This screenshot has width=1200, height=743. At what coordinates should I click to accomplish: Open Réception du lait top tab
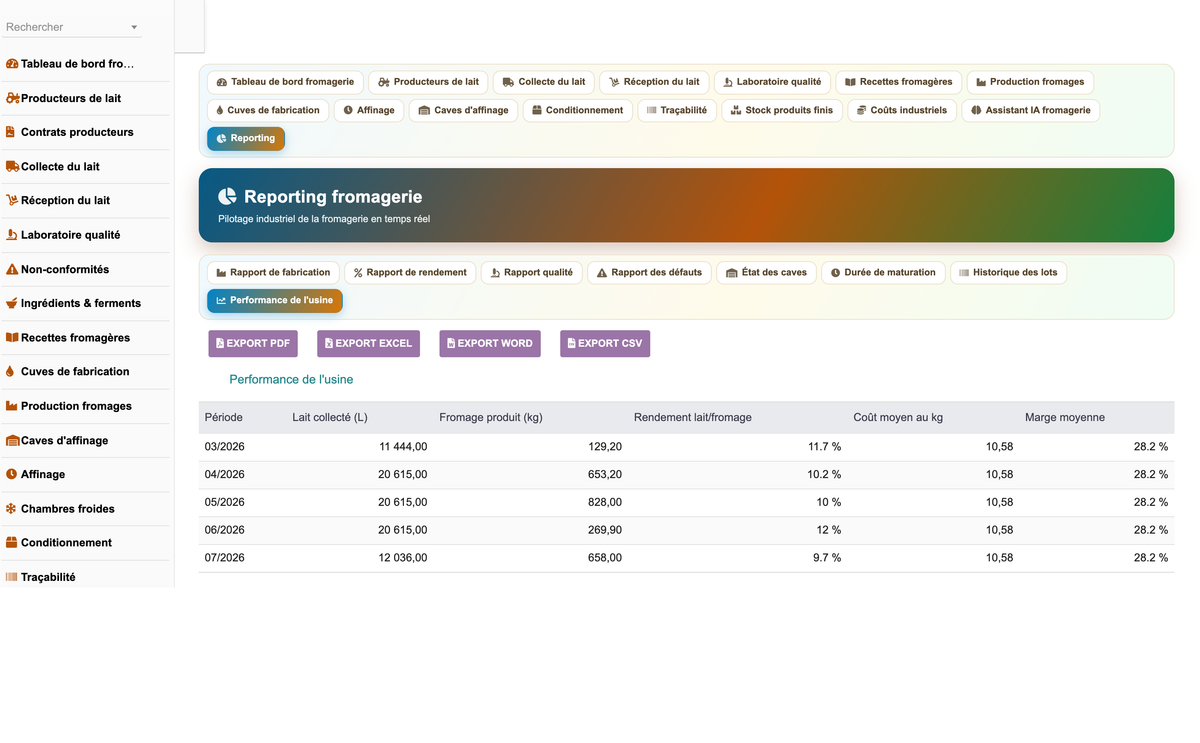pyautogui.click(x=655, y=82)
